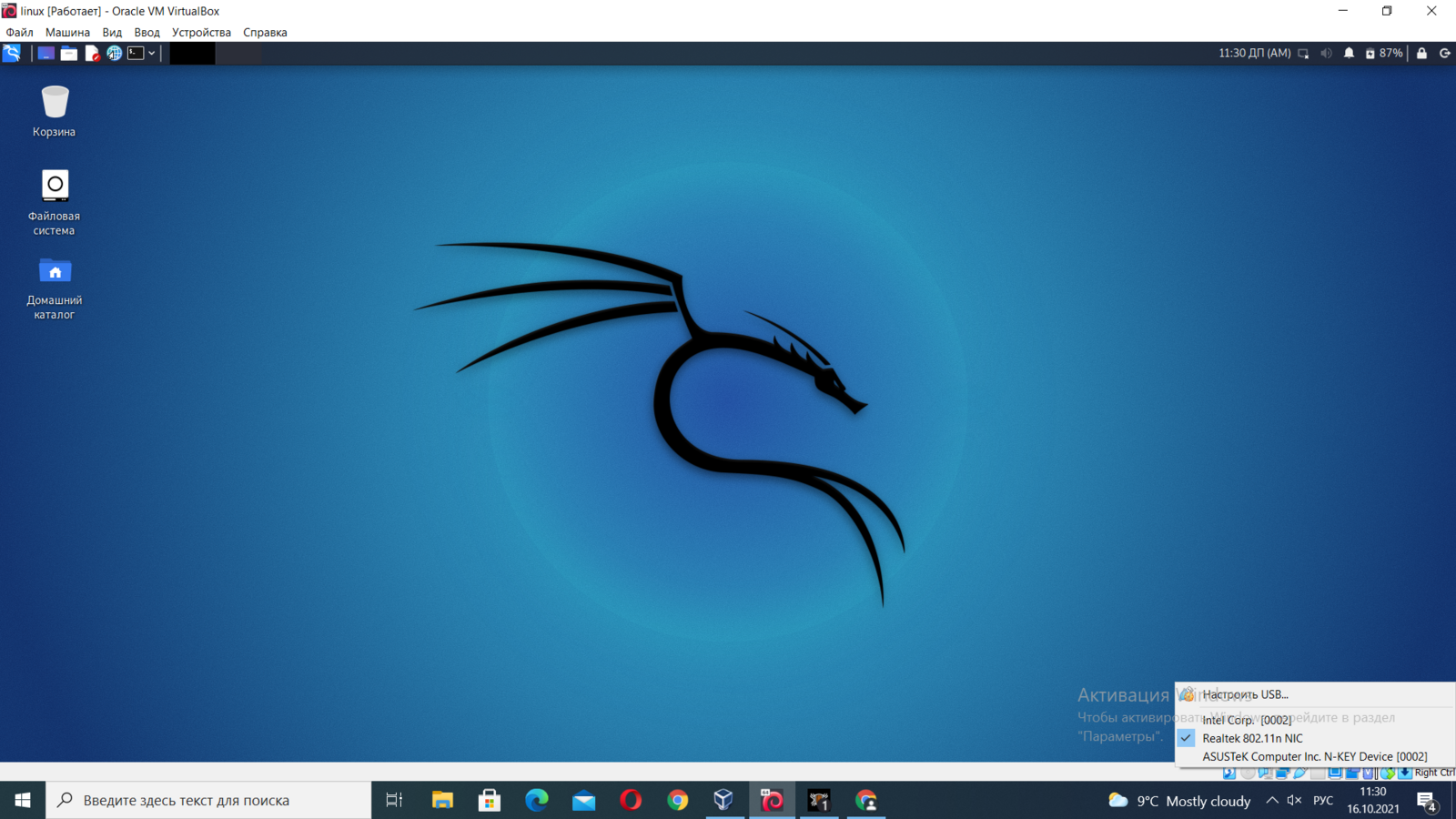
Task: Click the volume speaker icon in Kali panel
Action: click(1326, 54)
